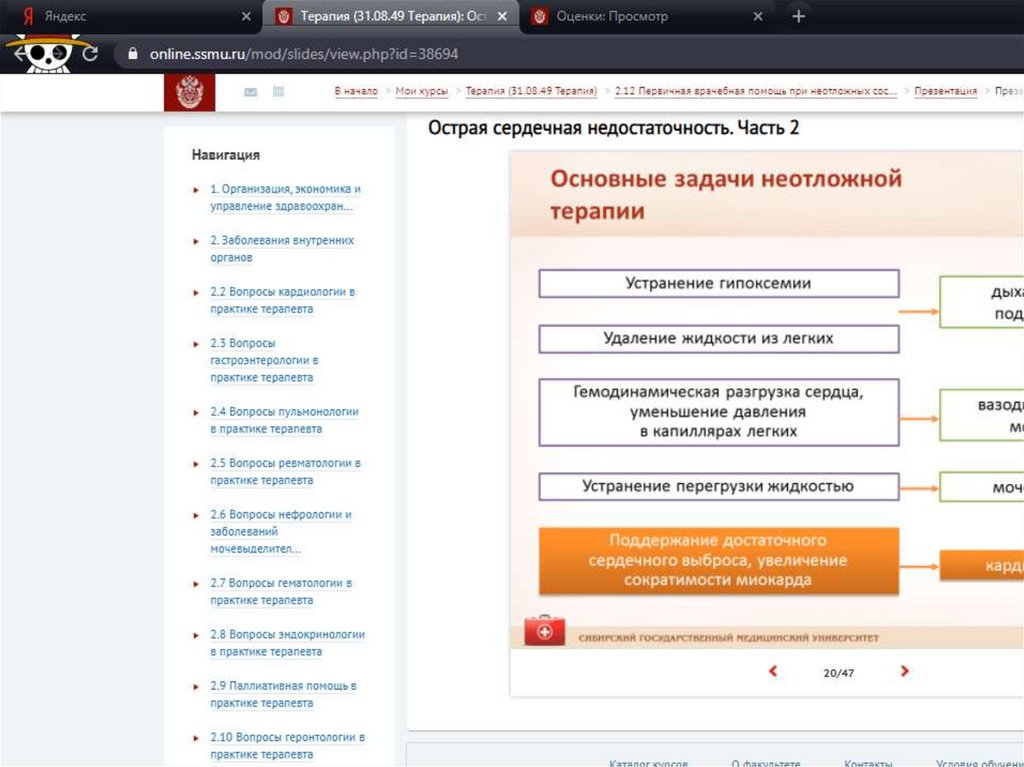Open messages envelope icon in header

[x=250, y=92]
